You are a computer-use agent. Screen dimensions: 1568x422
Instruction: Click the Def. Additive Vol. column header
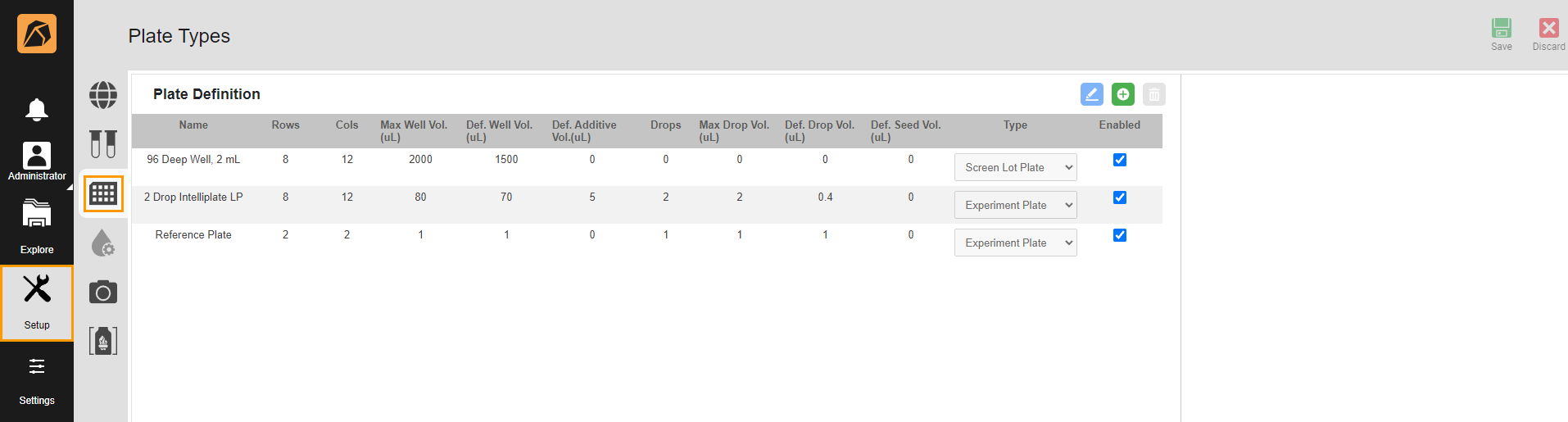pos(584,131)
